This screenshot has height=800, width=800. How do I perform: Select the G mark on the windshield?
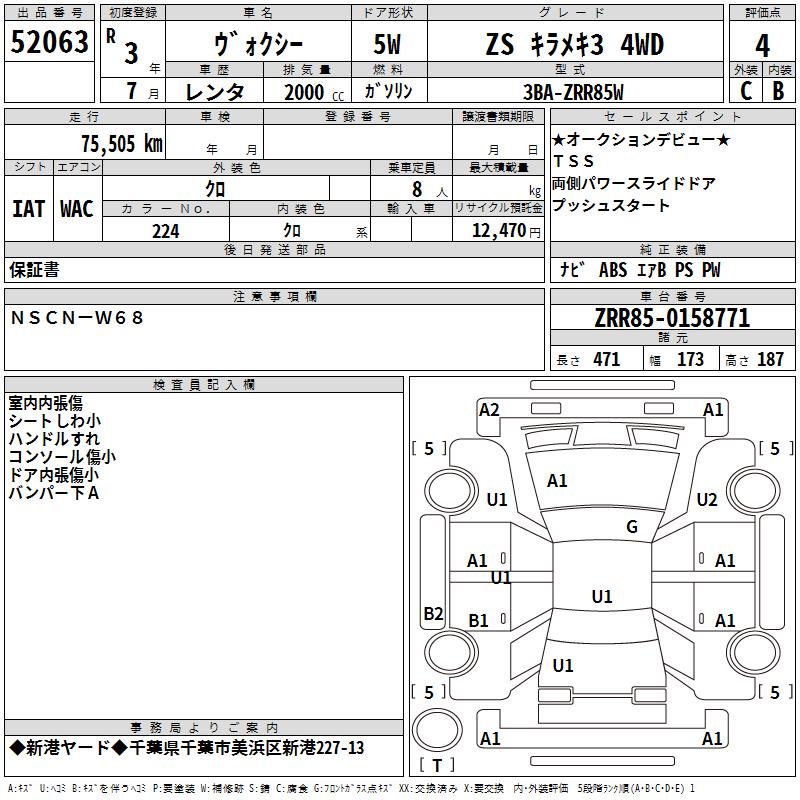pyautogui.click(x=632, y=527)
